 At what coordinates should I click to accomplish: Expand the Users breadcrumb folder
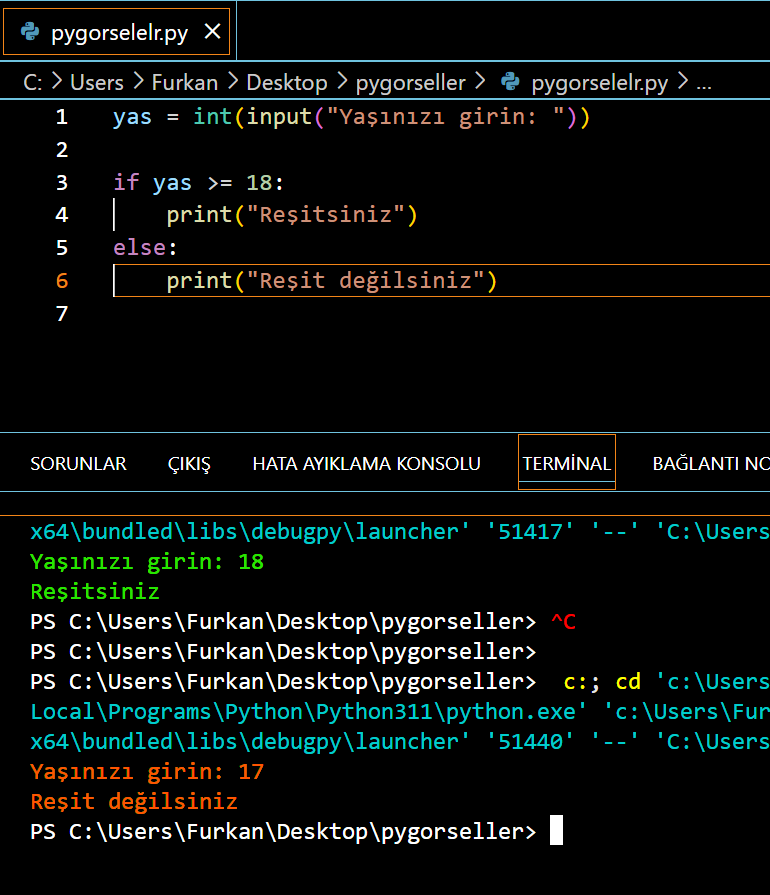(97, 82)
